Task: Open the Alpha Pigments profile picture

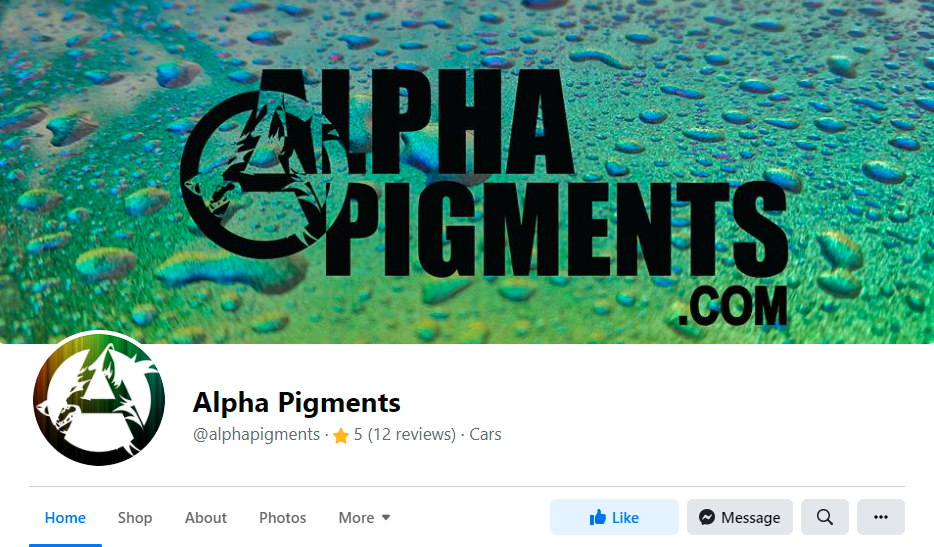Action: (x=99, y=399)
